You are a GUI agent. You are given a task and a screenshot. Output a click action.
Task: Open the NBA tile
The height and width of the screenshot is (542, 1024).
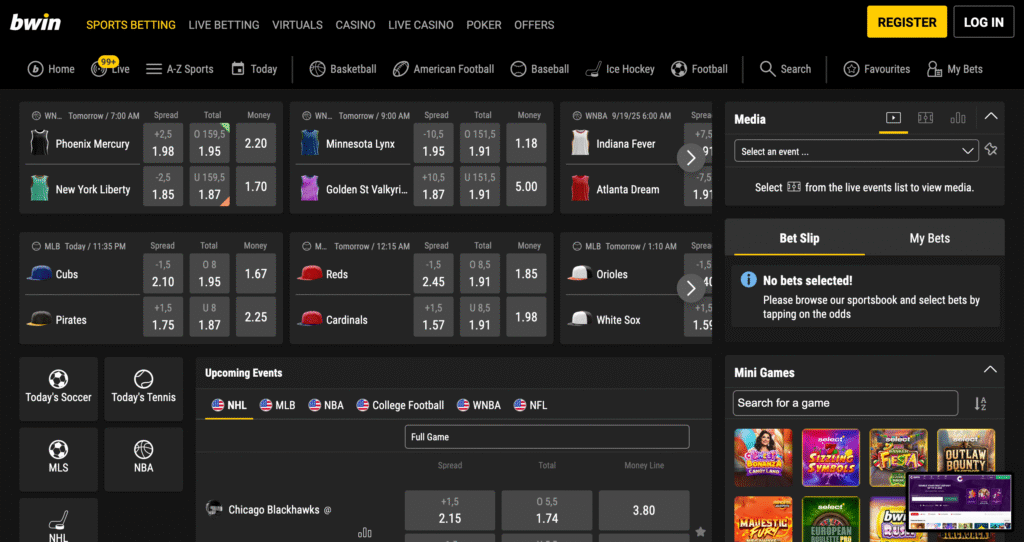144,459
